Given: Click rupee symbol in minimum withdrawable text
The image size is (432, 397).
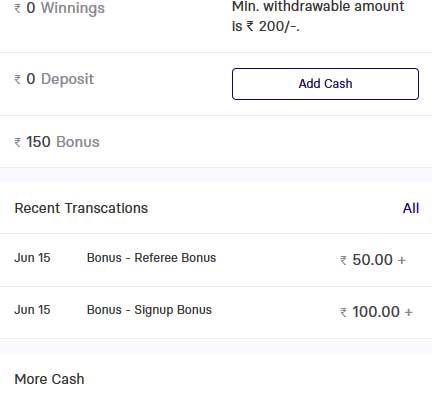Looking at the screenshot, I should pos(250,26).
